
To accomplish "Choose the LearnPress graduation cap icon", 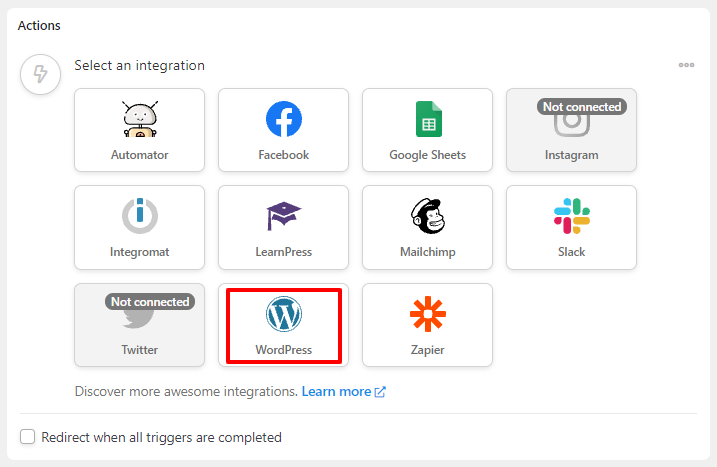I will point(284,216).
